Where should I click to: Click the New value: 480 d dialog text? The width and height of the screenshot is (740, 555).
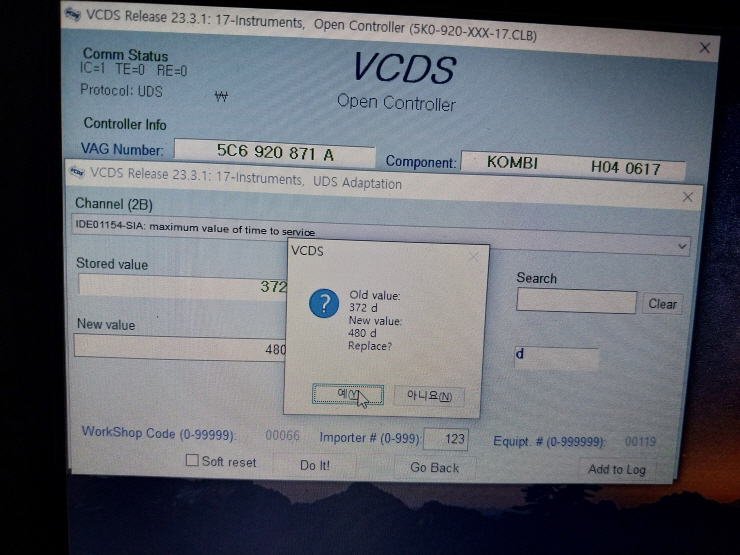click(x=375, y=327)
